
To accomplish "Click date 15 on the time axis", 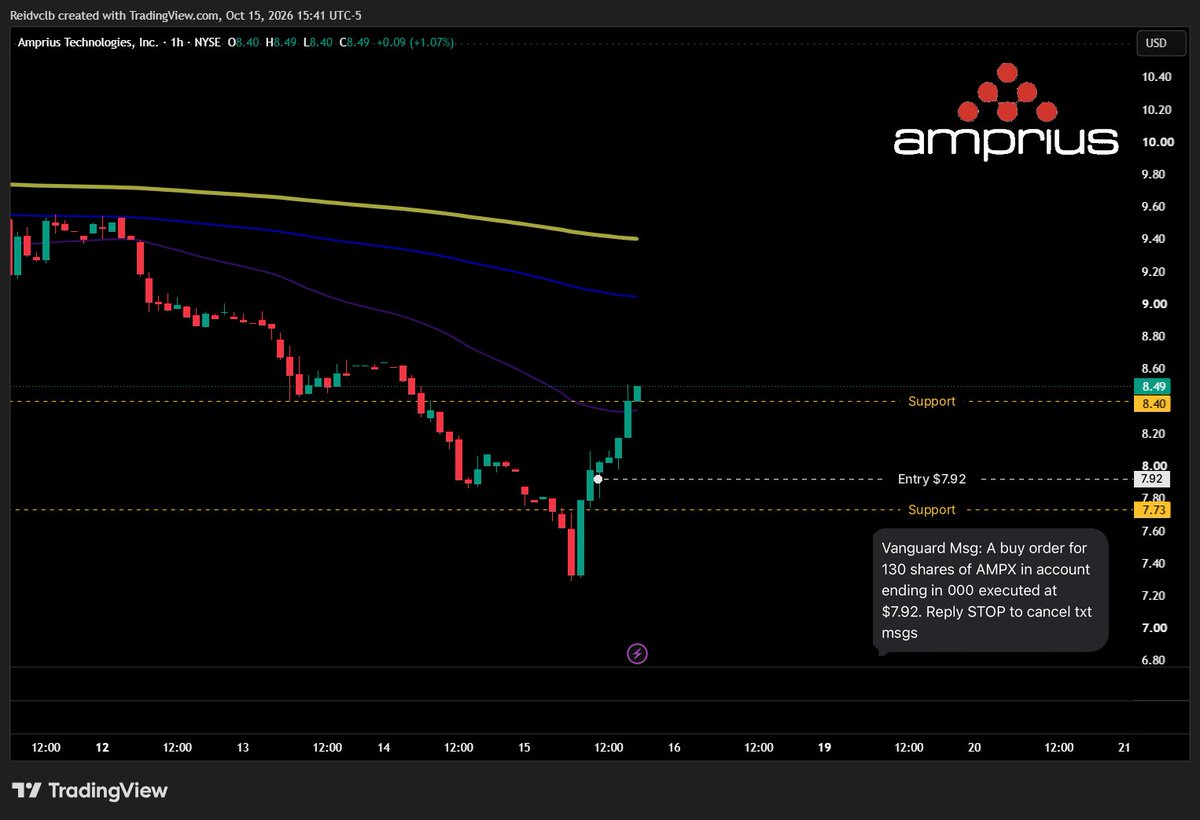I will (x=526, y=747).
